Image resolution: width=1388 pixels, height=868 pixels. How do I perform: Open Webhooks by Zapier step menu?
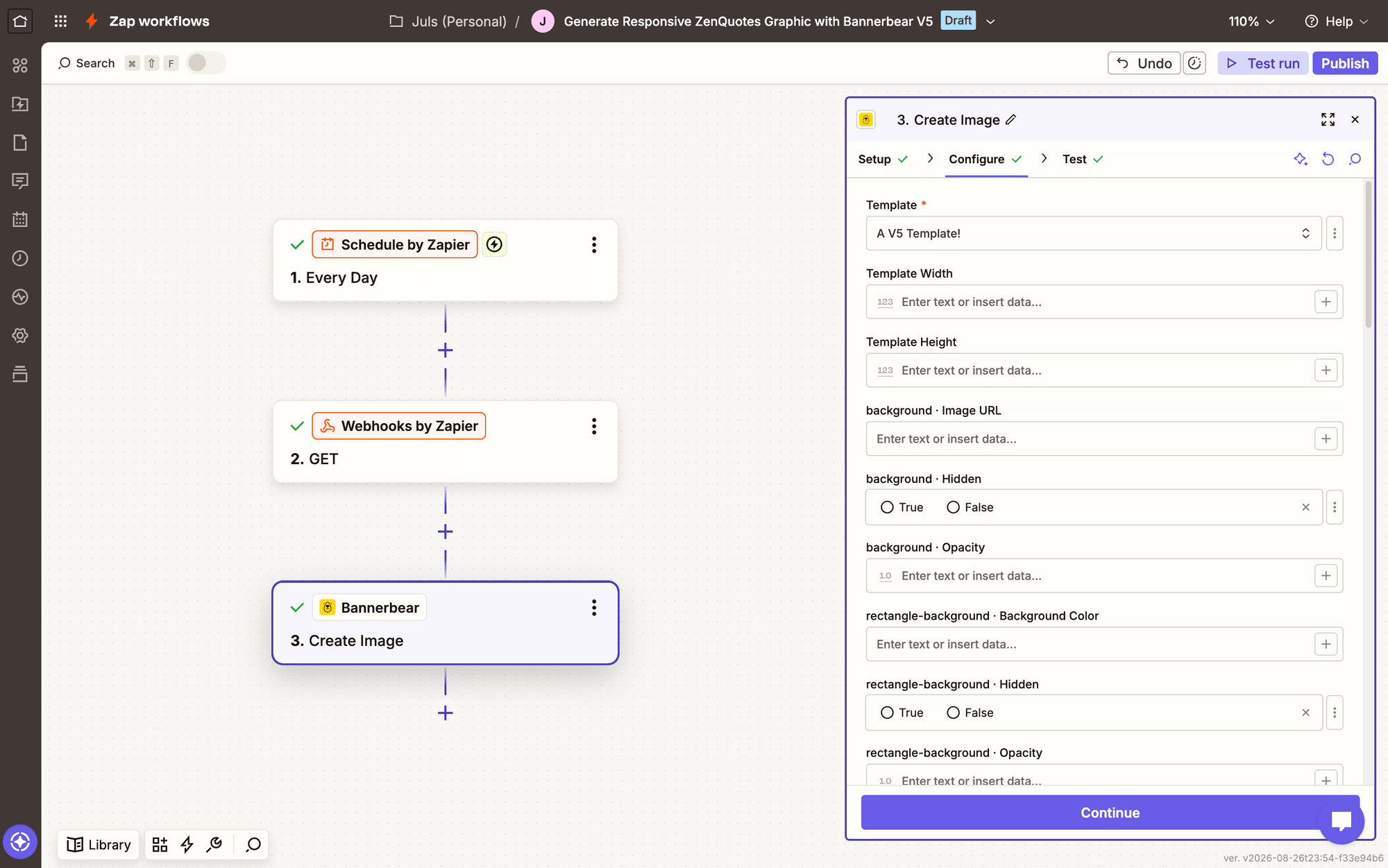(x=594, y=426)
